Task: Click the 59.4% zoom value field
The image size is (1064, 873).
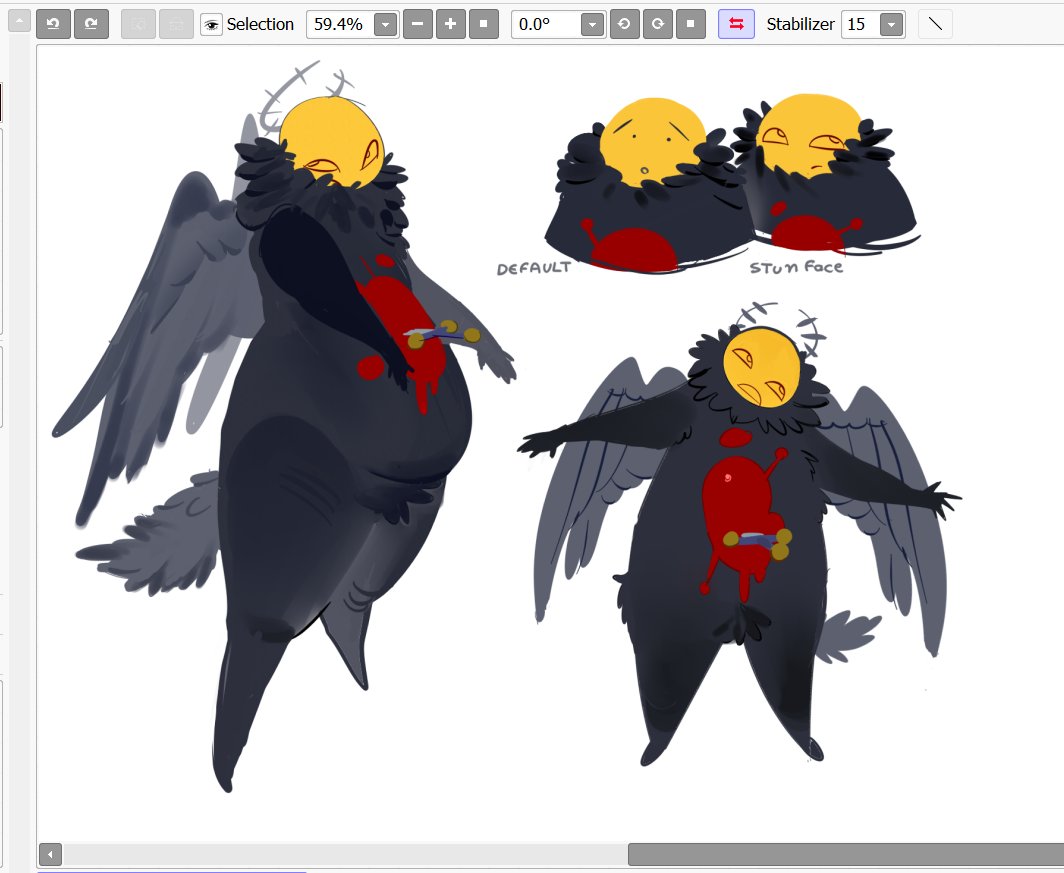Action: (x=339, y=24)
